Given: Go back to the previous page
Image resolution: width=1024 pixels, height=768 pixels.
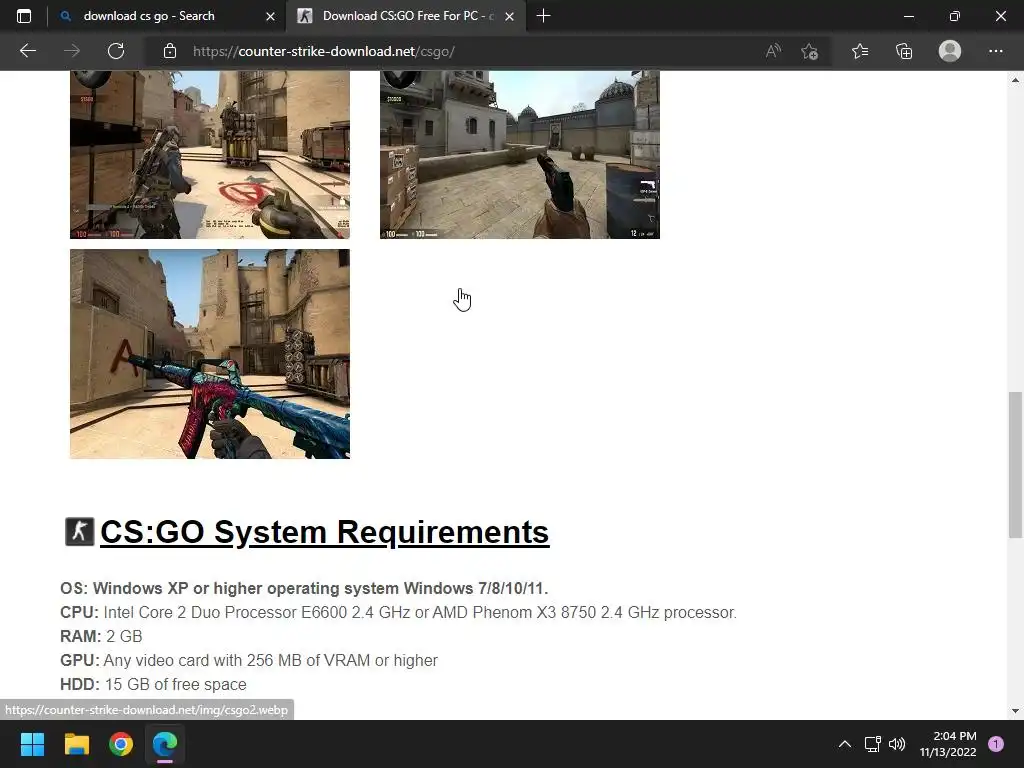Looking at the screenshot, I should point(27,51).
